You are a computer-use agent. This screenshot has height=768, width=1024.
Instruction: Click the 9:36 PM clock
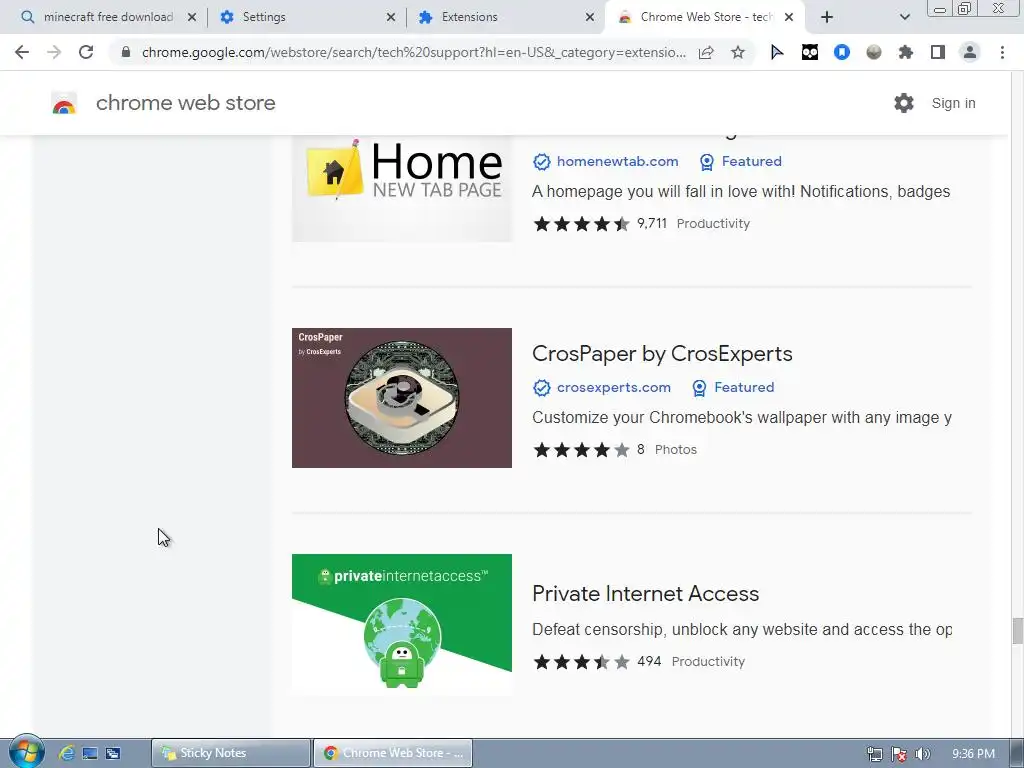973,754
